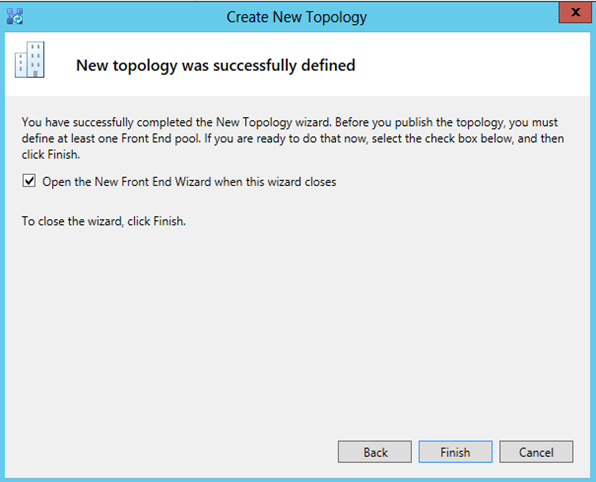Screen dimensions: 596x482
Task: Cancel the Create New Topology wizard
Action: [x=536, y=452]
